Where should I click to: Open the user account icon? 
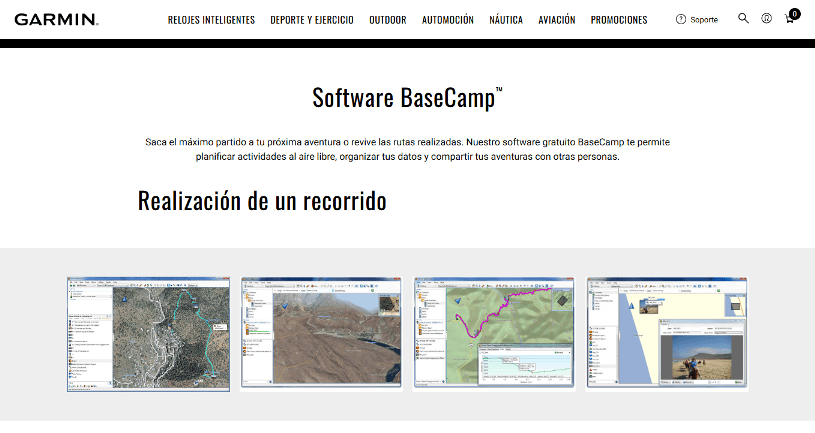click(x=766, y=19)
